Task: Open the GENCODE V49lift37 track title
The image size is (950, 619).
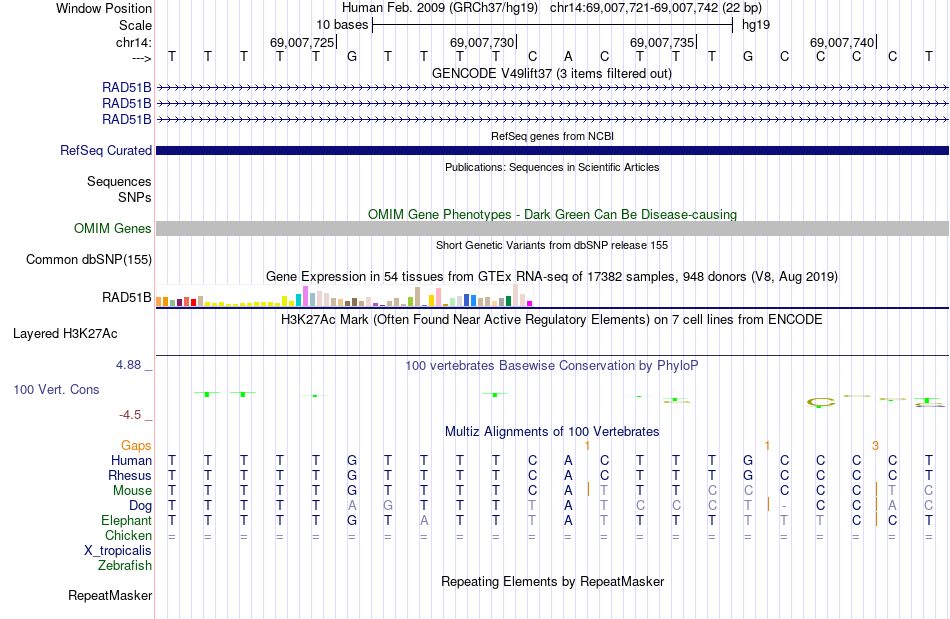Action: [x=551, y=73]
